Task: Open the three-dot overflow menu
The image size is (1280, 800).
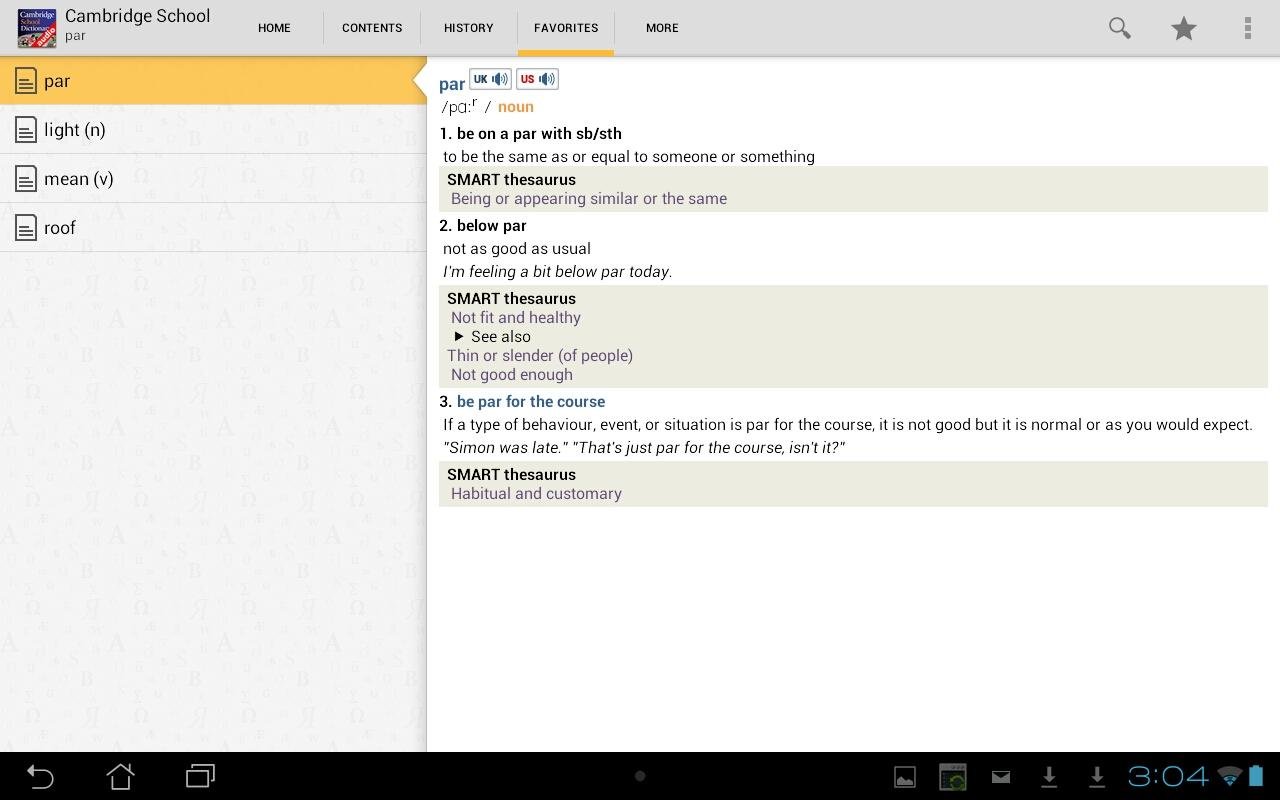Action: pyautogui.click(x=1247, y=28)
